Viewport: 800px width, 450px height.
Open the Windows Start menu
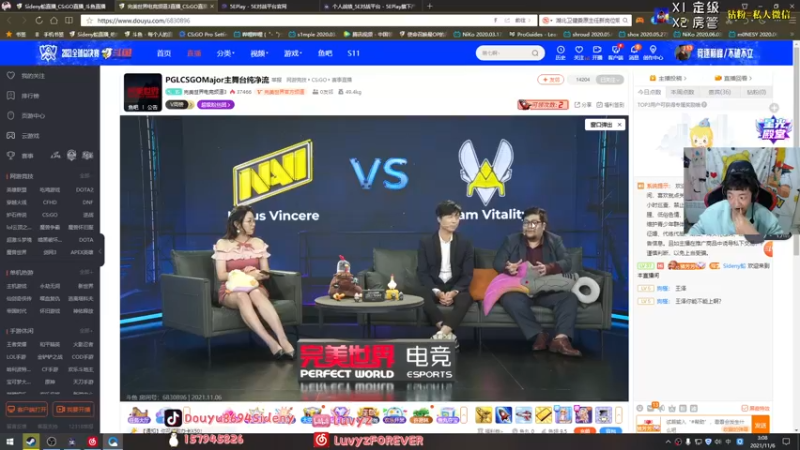10,441
